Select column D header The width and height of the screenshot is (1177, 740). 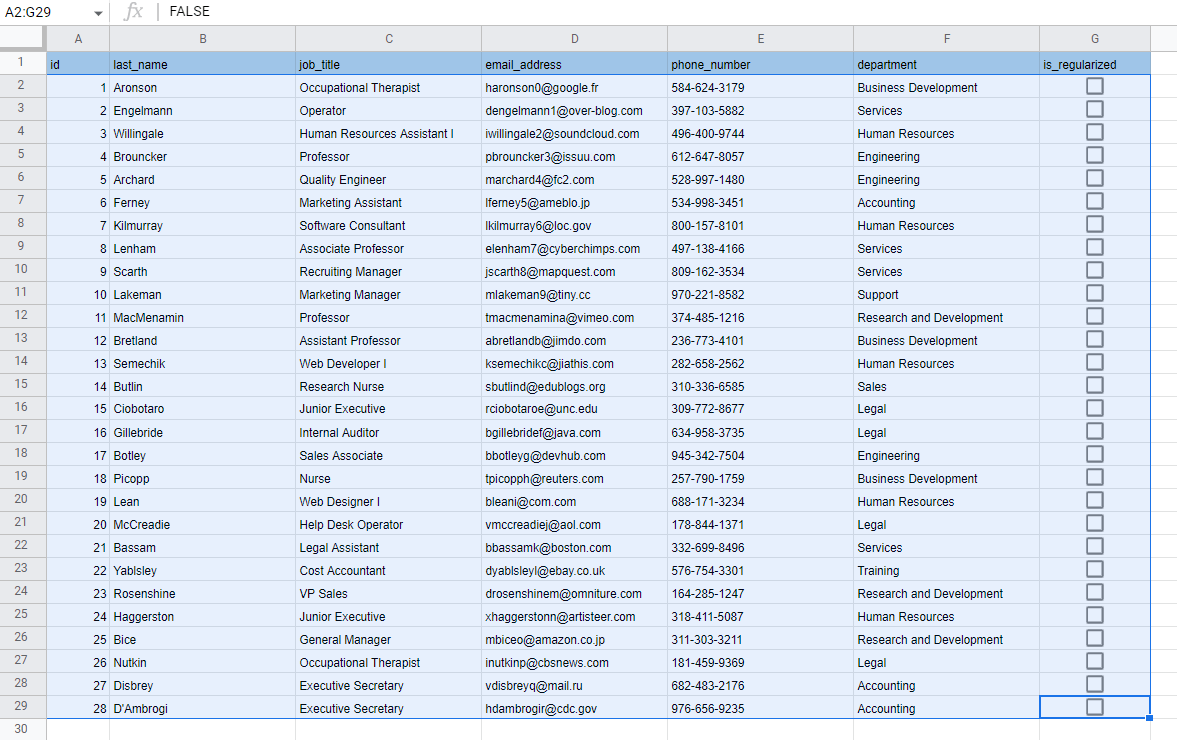(x=574, y=38)
